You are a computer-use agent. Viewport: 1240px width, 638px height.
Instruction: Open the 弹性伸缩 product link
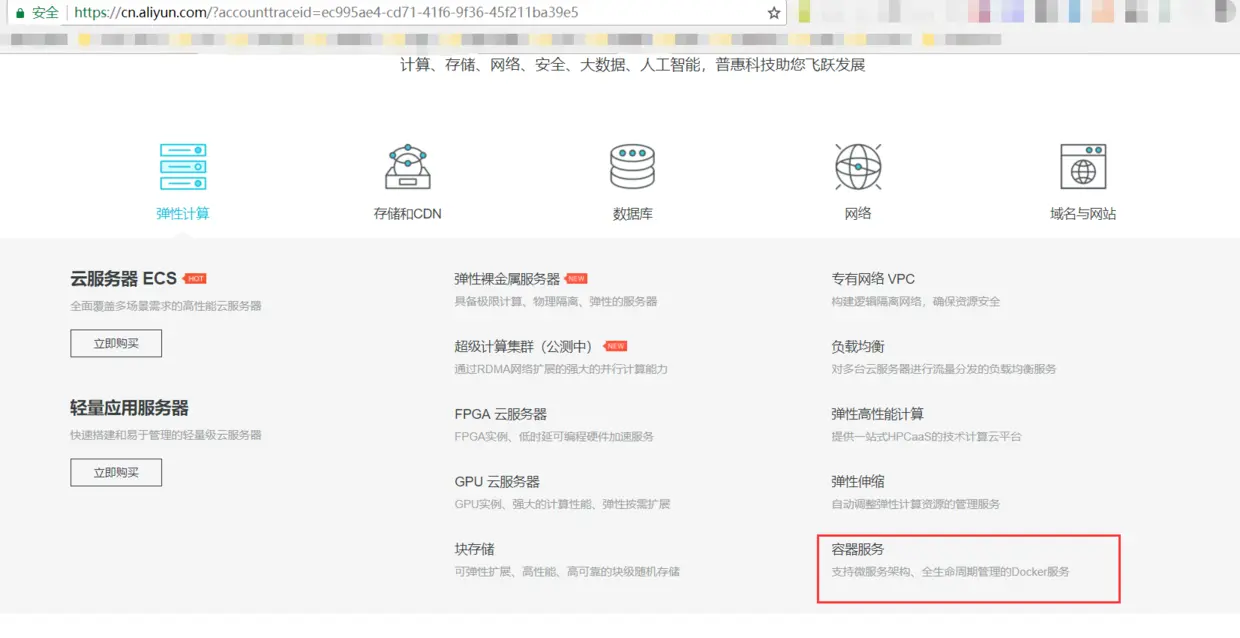pyautogui.click(x=858, y=482)
